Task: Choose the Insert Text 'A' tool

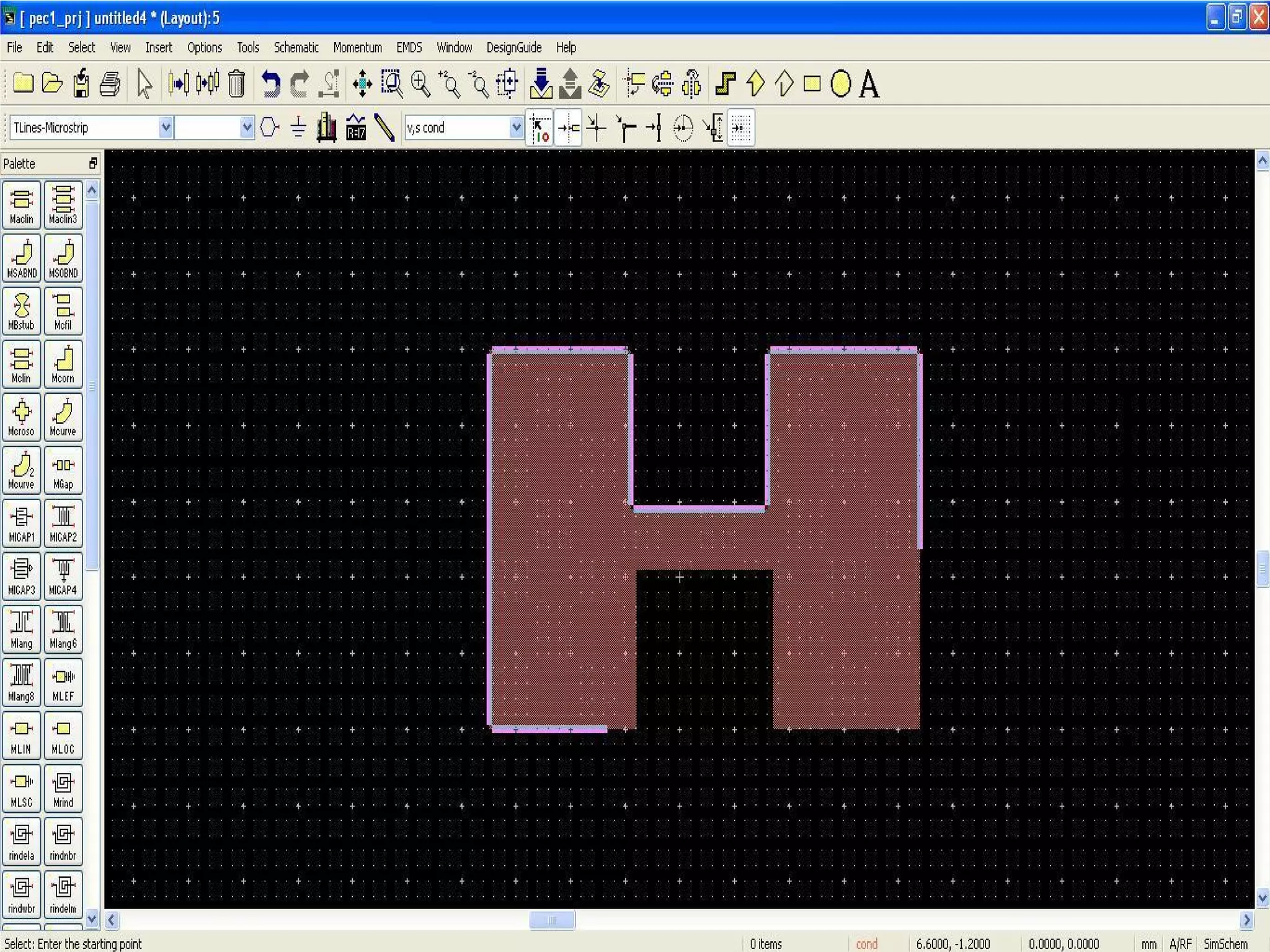Action: tap(869, 84)
